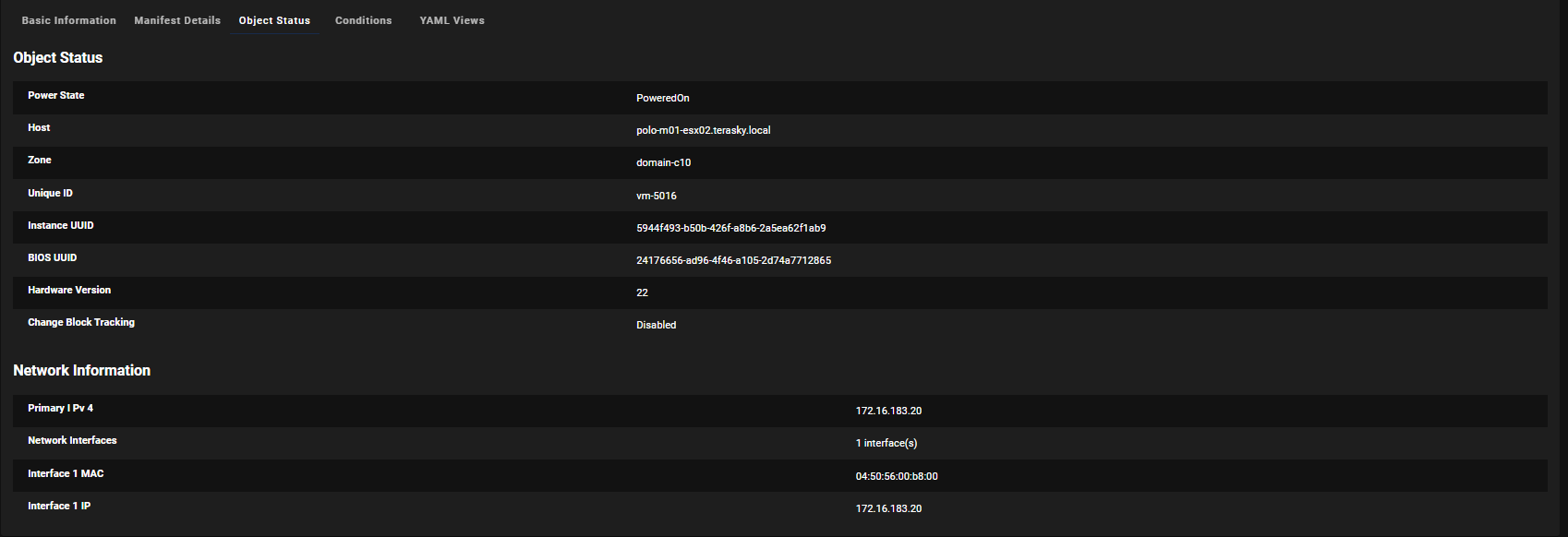This screenshot has width=1568, height=537.
Task: Select the BIOS UUID value
Action: pyautogui.click(x=733, y=260)
